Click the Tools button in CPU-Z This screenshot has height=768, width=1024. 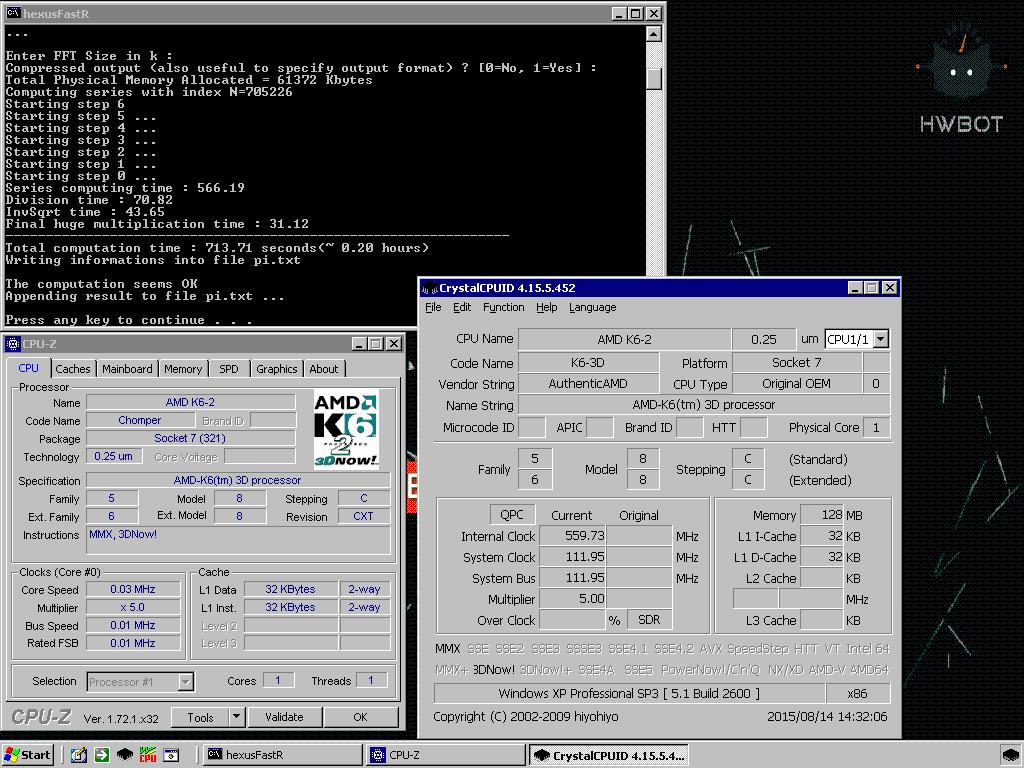click(x=200, y=717)
